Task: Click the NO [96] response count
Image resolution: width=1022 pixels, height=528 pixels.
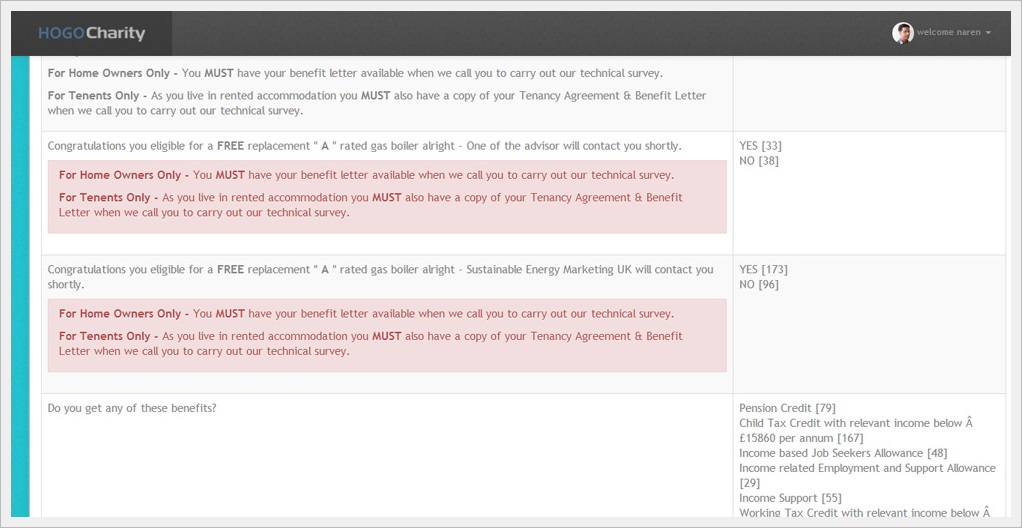Action: pos(758,285)
